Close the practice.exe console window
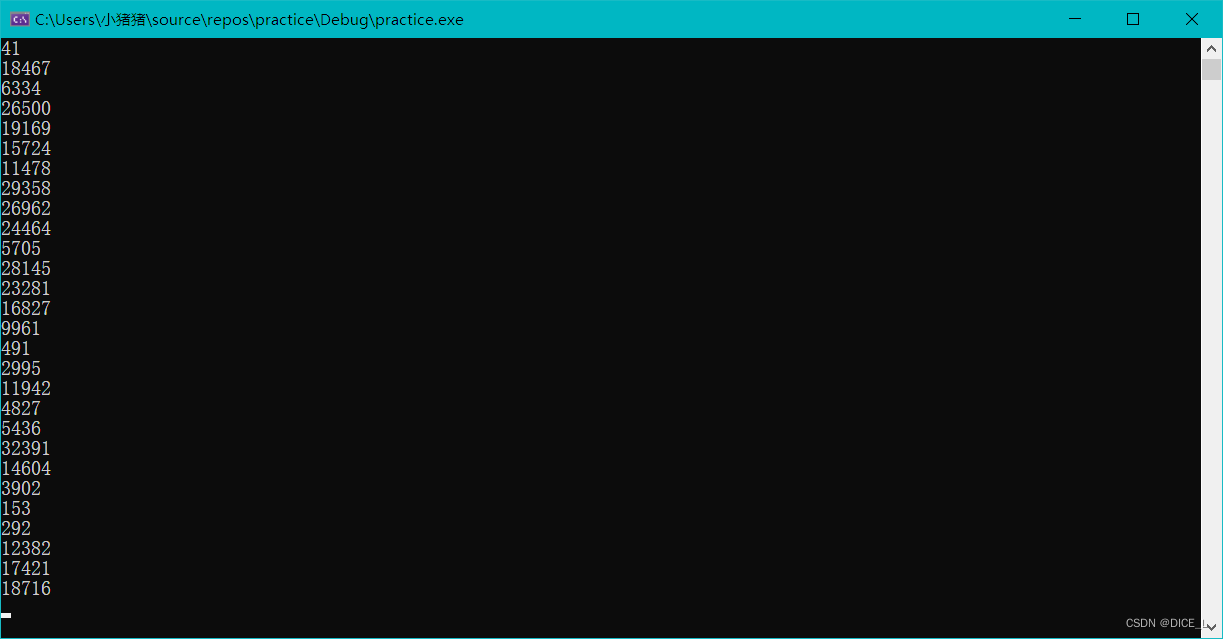The width and height of the screenshot is (1223, 639). coord(1191,19)
